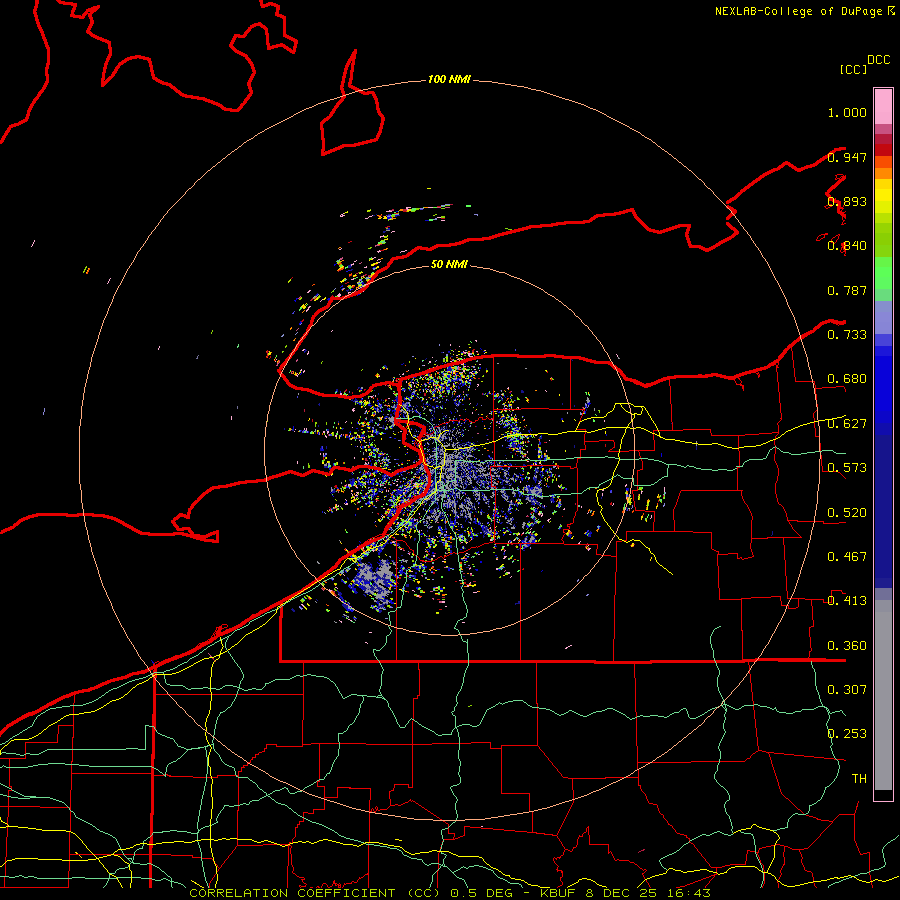
Task: Click the 0.413 legend value
Action: coord(847,601)
